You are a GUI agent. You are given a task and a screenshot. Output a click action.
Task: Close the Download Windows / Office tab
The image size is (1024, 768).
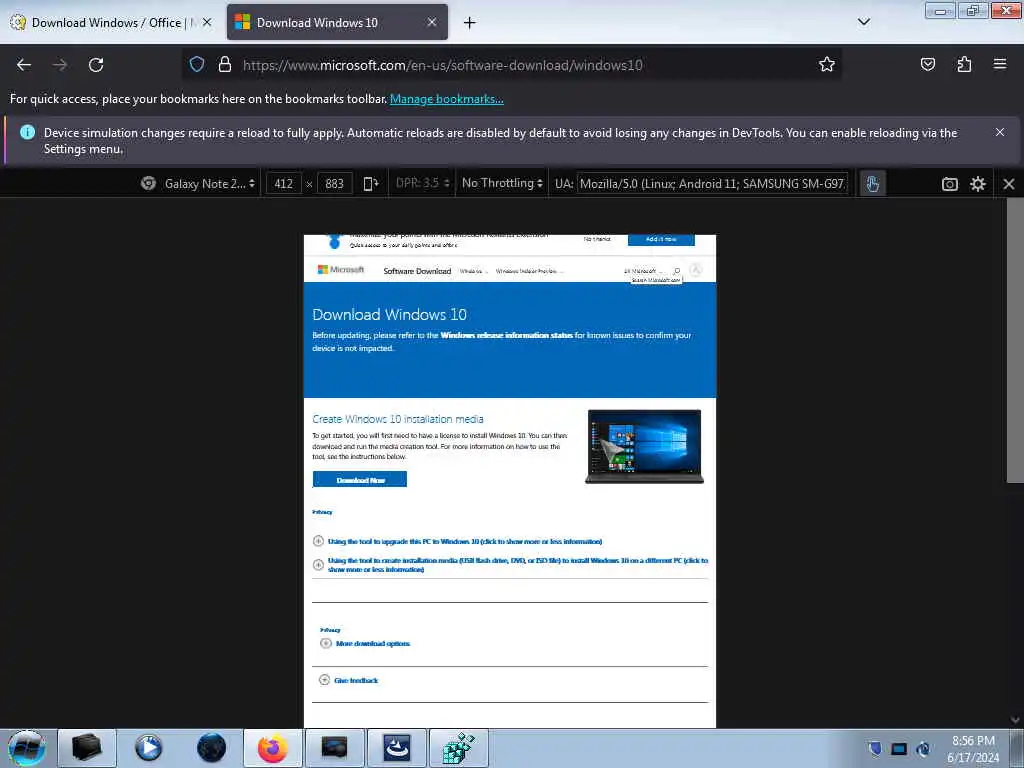pyautogui.click(x=207, y=22)
